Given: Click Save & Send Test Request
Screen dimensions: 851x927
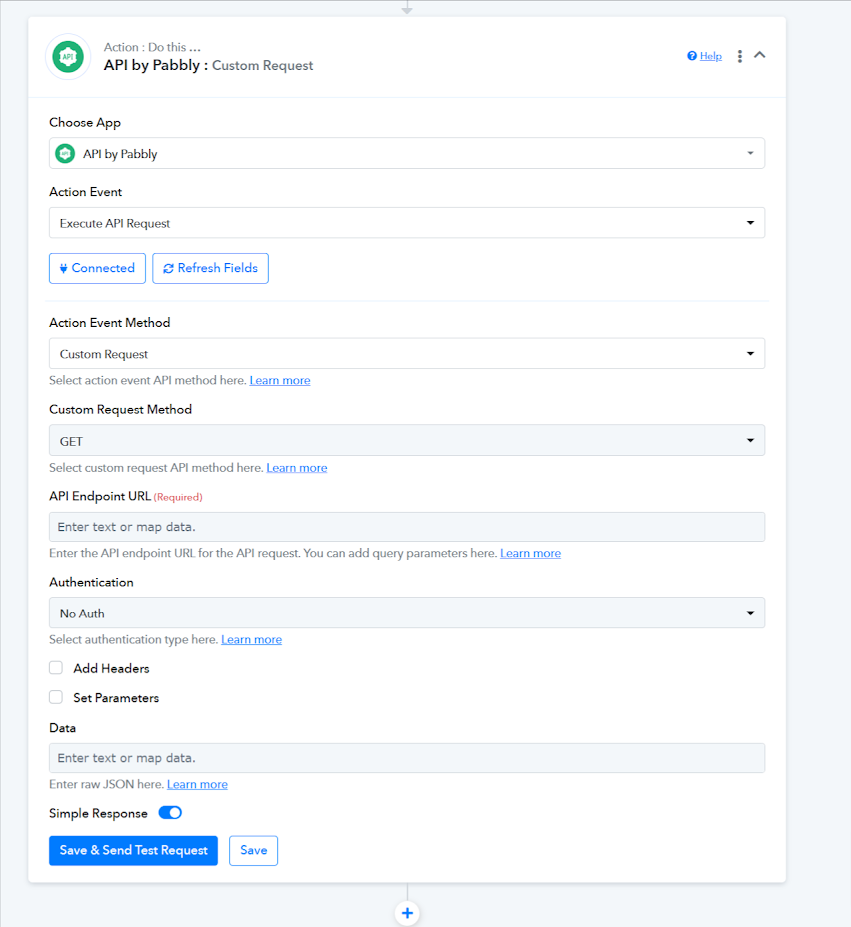Looking at the screenshot, I should tap(134, 851).
